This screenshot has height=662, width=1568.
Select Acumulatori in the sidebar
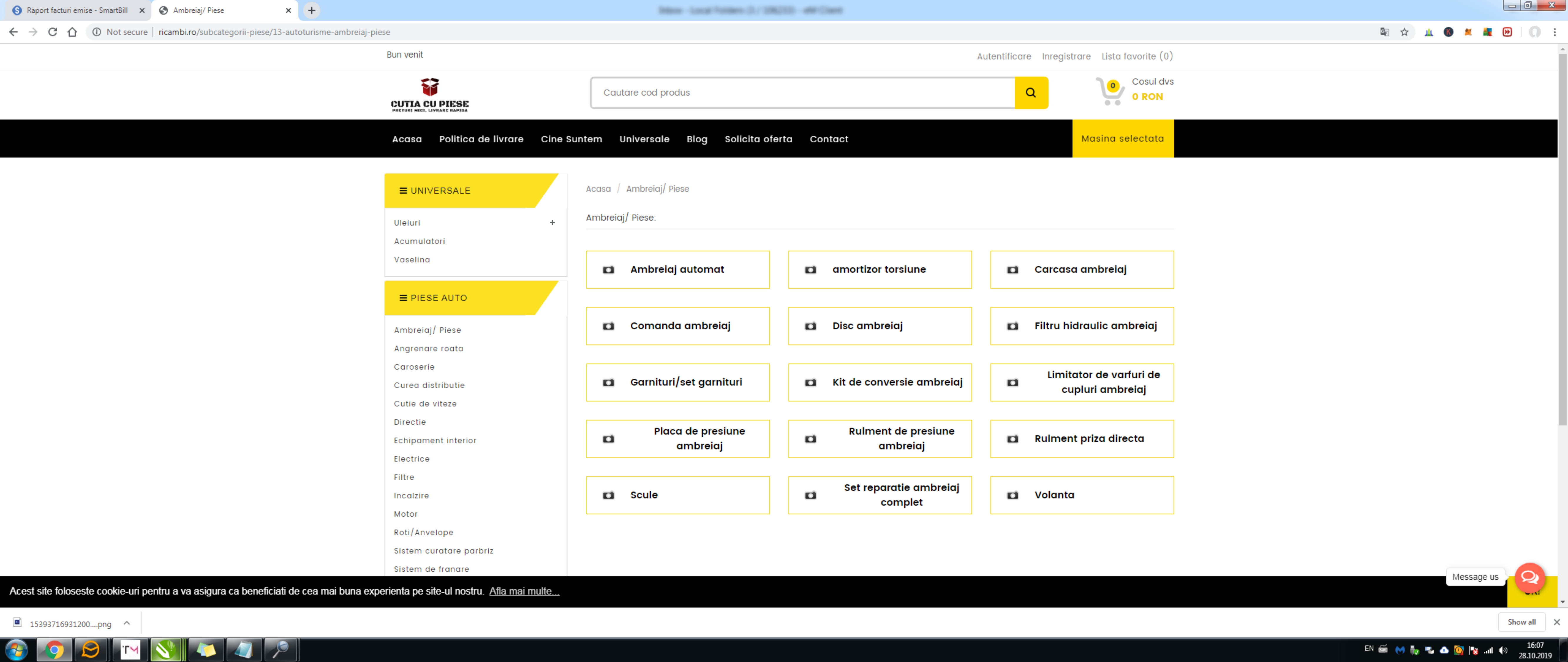(419, 241)
